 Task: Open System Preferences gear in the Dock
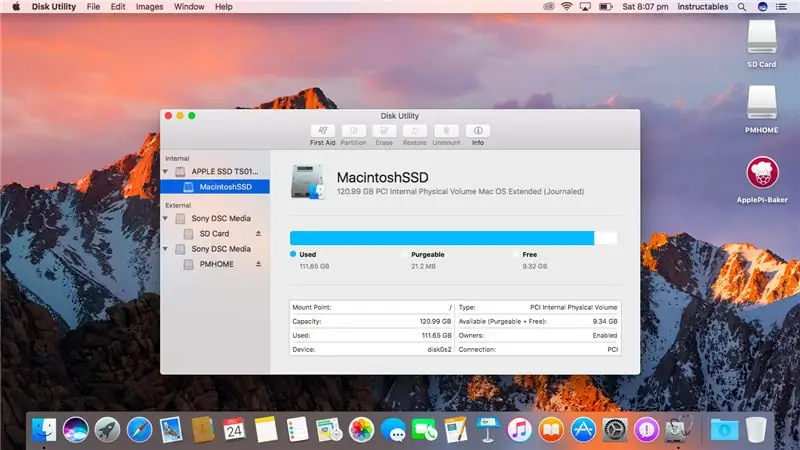(x=615, y=430)
